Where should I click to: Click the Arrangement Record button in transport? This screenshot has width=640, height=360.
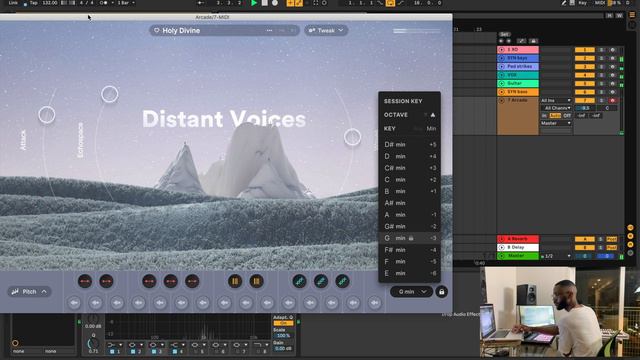275,3
